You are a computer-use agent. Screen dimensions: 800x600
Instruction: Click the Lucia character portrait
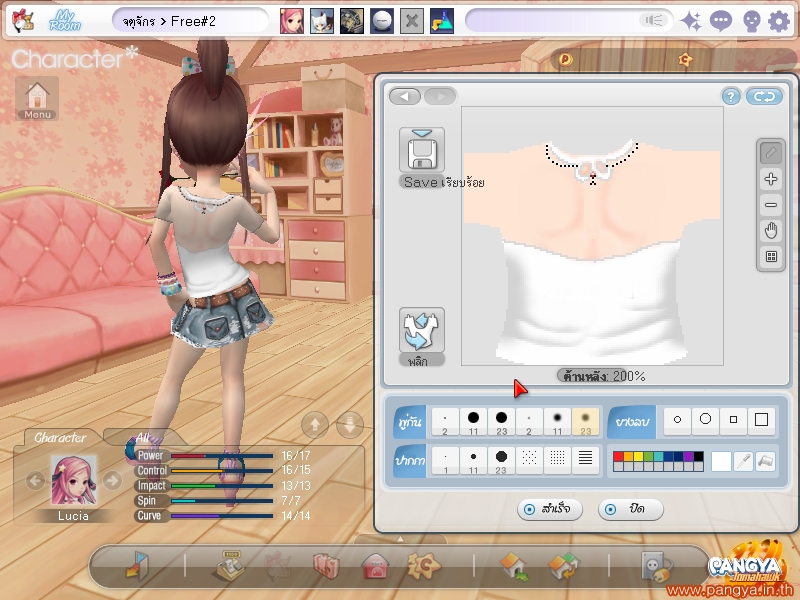73,481
